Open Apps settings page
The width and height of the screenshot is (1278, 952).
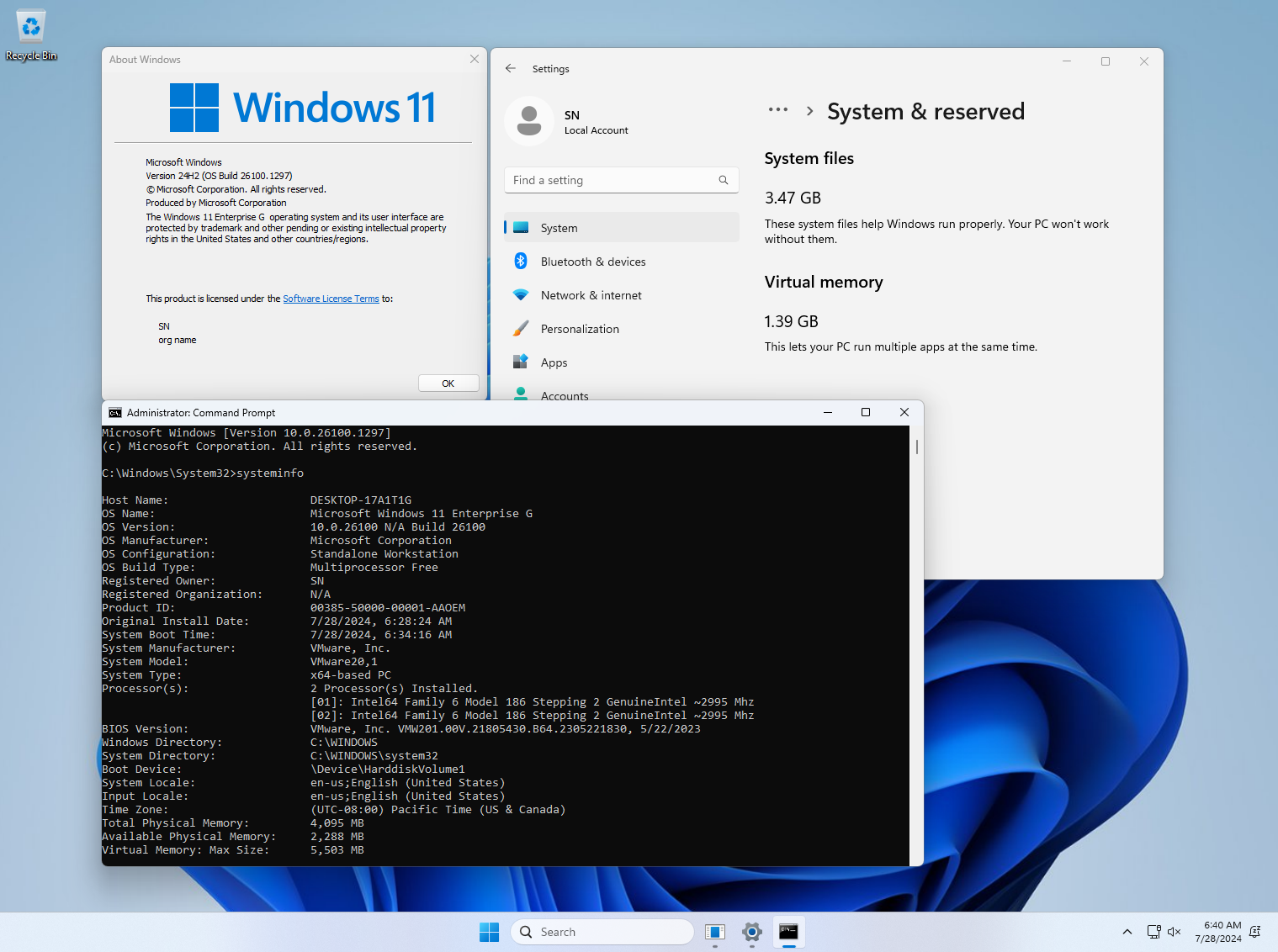(x=622, y=362)
